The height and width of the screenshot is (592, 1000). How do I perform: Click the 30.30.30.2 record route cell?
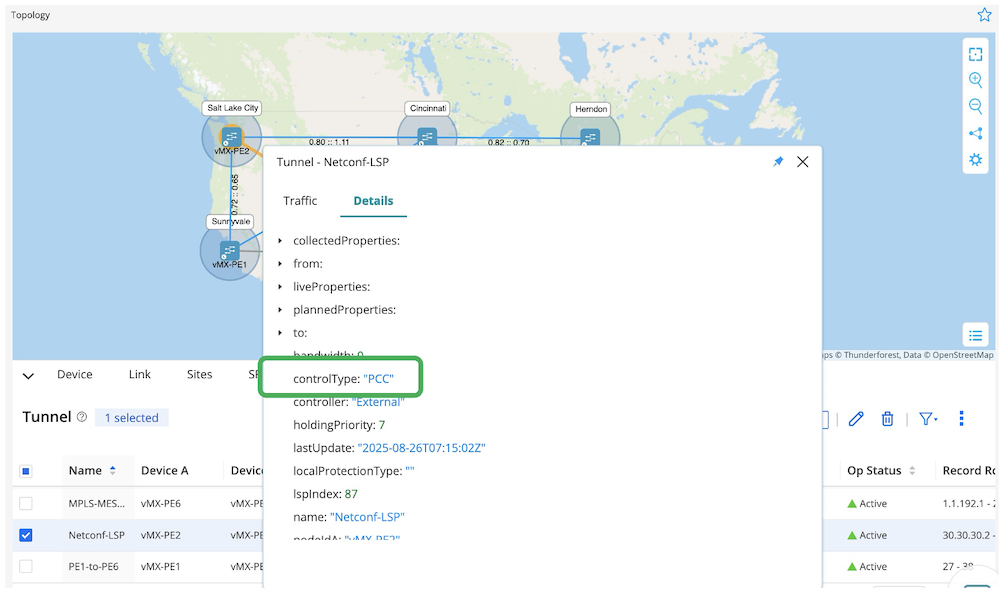click(x=969, y=535)
